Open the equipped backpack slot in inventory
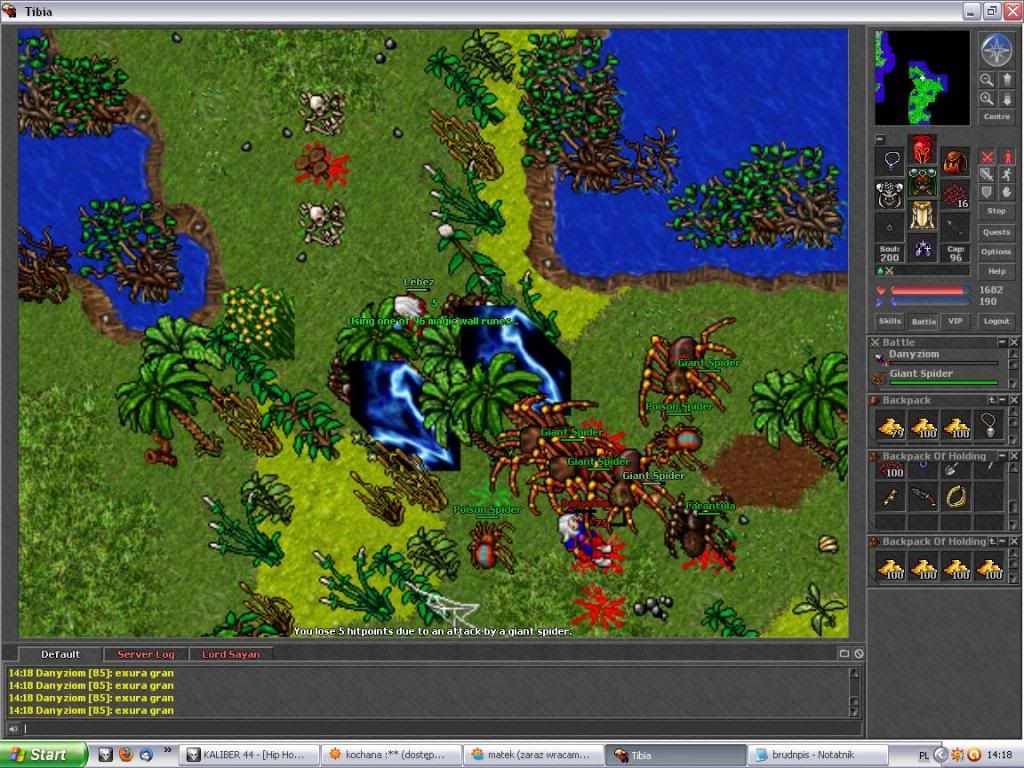1024x768 pixels. point(955,161)
